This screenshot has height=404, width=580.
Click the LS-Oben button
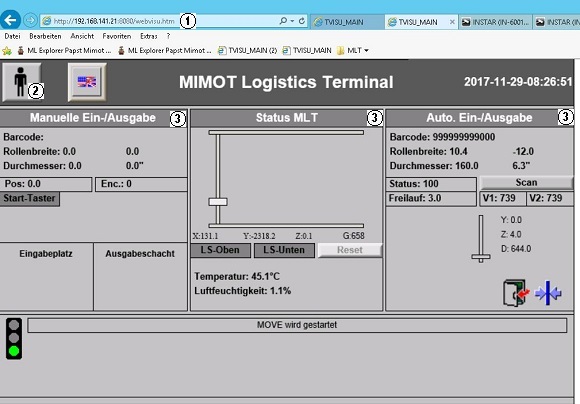220,250
